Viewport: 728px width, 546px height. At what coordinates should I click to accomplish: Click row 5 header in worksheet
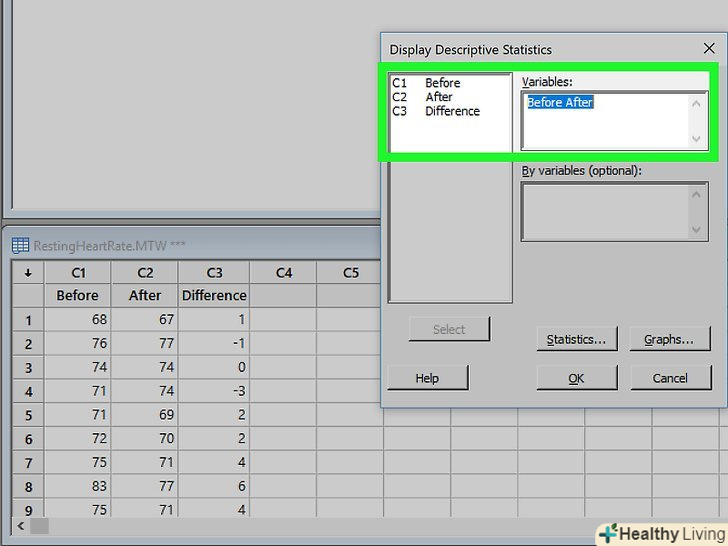[x=28, y=415]
